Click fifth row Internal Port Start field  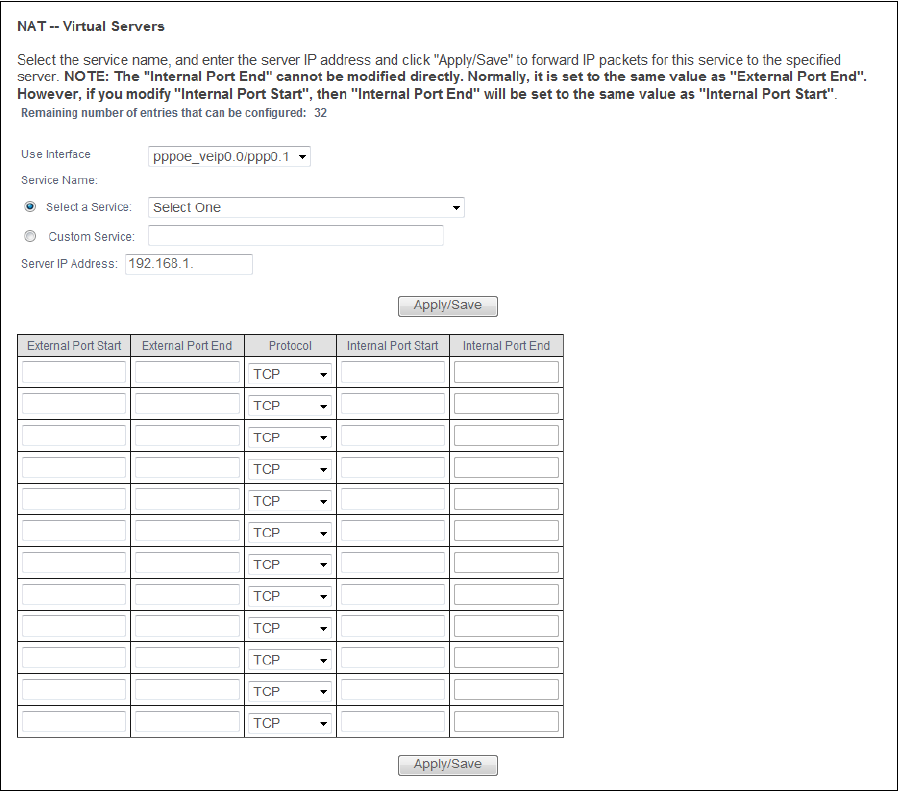click(393, 499)
